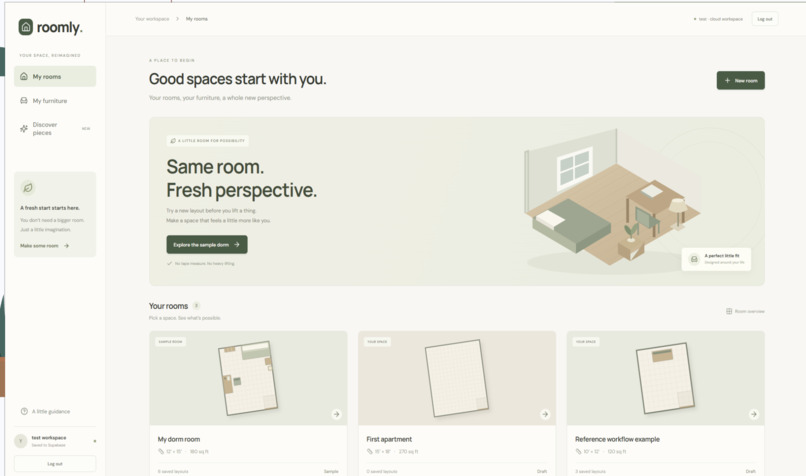The height and width of the screenshot is (476, 806).
Task: Follow the Make some room link
Action: tap(44, 246)
